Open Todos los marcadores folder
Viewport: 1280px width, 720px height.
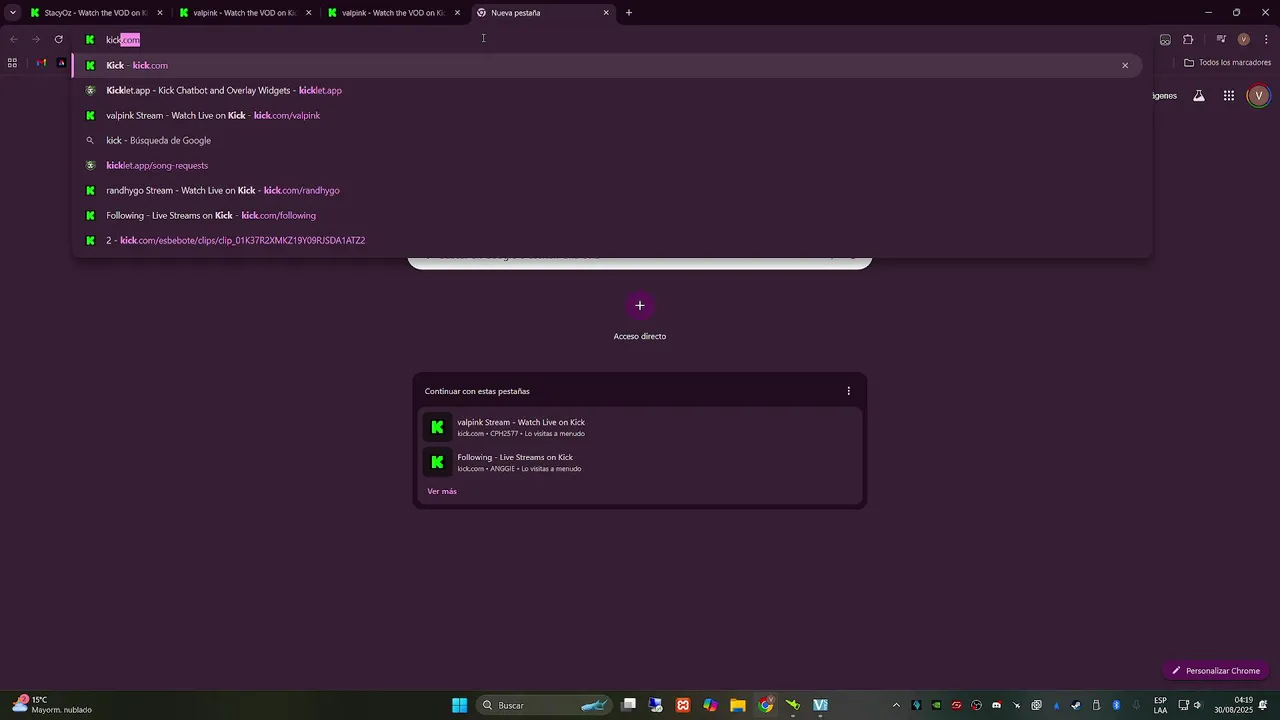1227,62
